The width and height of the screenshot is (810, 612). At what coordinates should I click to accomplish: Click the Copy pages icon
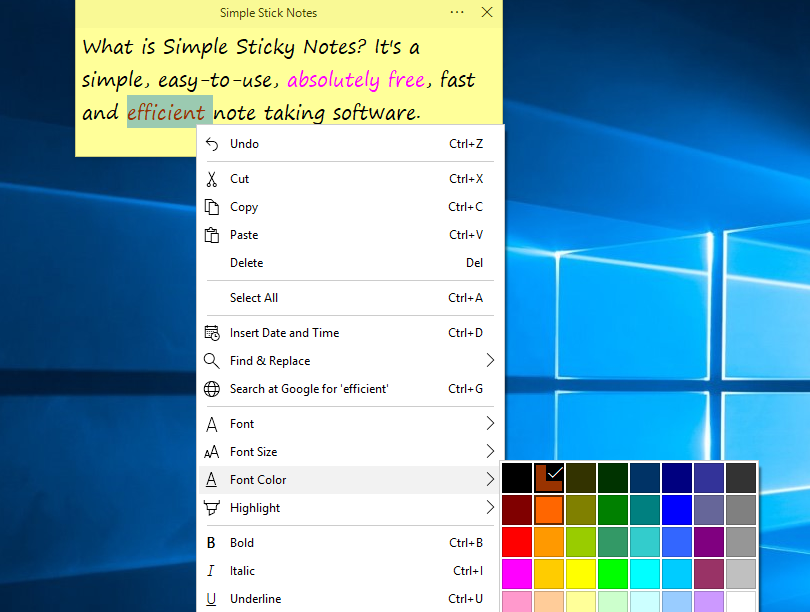(x=211, y=207)
